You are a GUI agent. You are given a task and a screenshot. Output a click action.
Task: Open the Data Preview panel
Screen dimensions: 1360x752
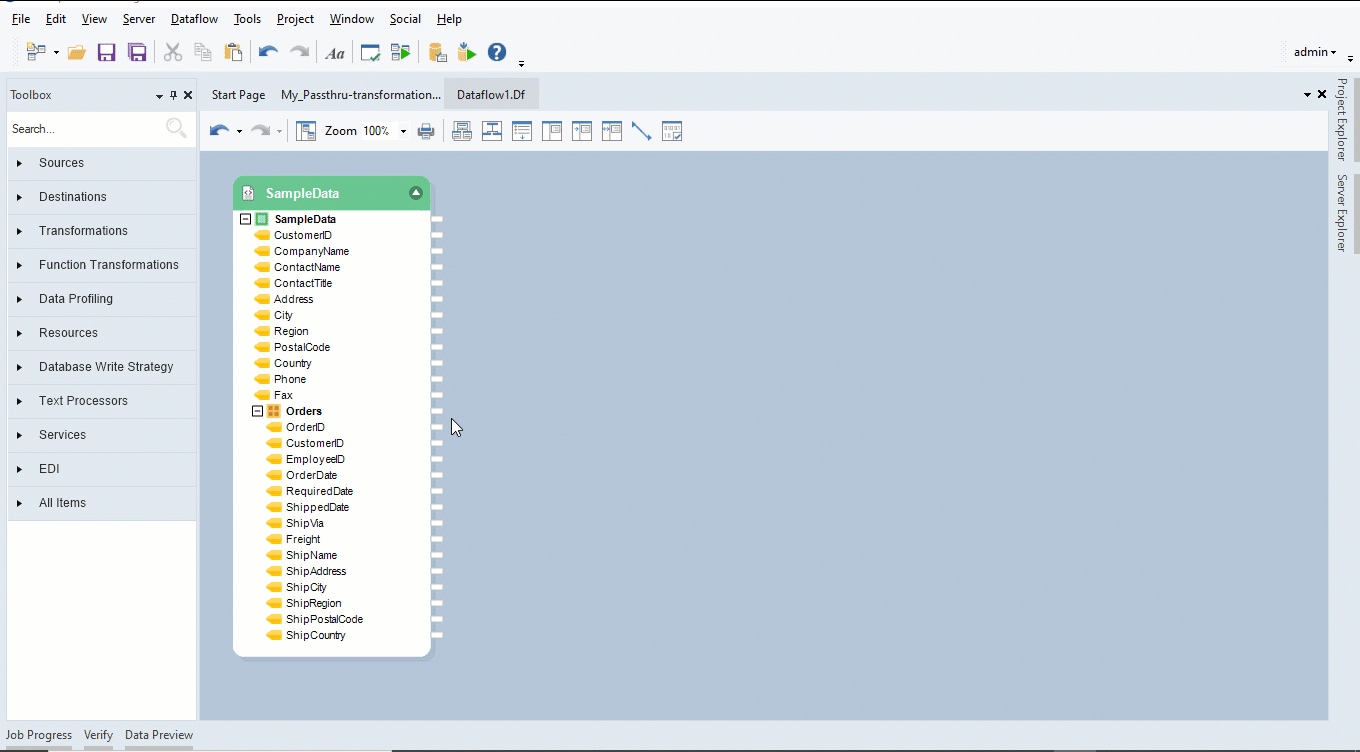tap(158, 735)
